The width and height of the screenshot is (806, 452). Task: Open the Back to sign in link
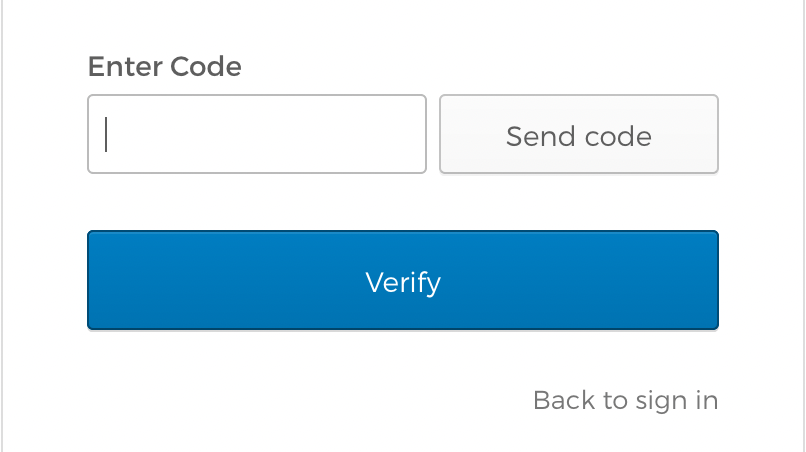click(x=625, y=401)
